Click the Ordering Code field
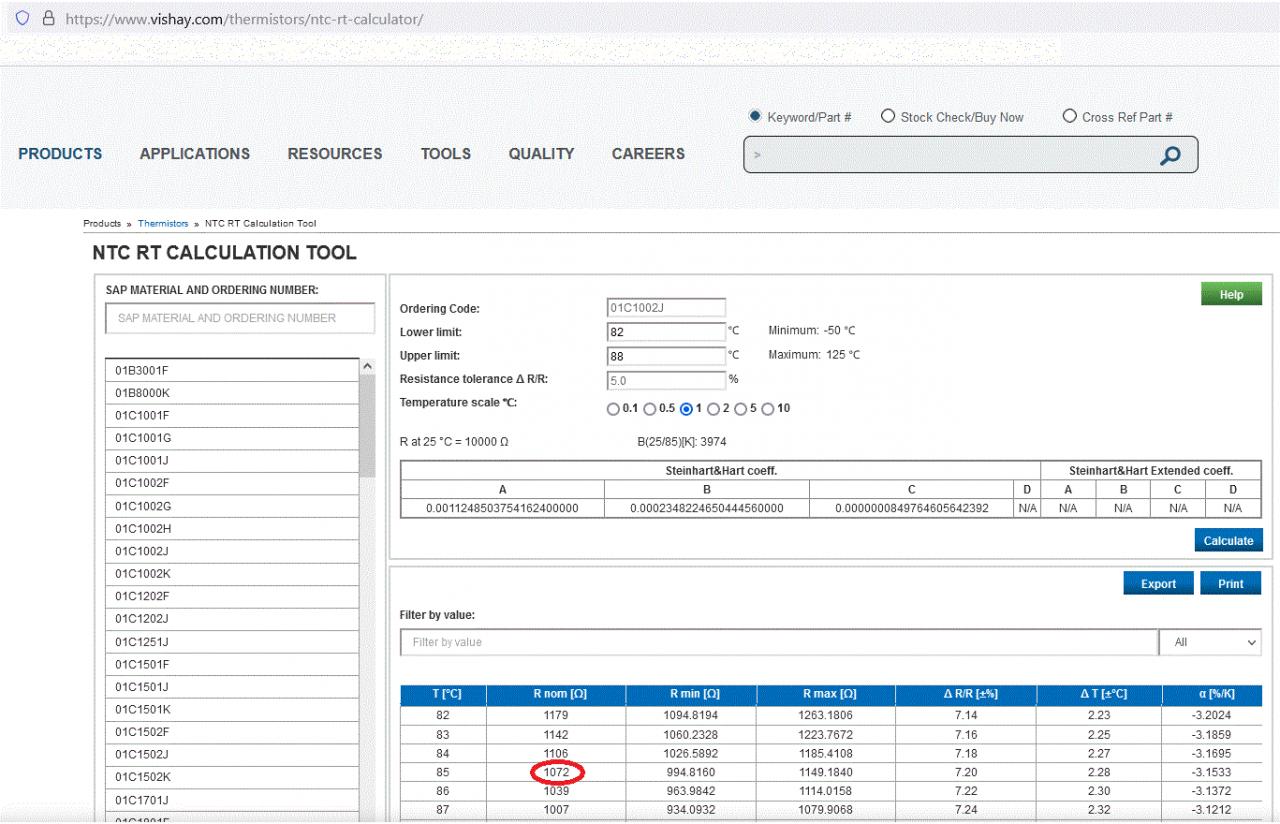Image resolution: width=1280 pixels, height=824 pixels. click(x=666, y=308)
